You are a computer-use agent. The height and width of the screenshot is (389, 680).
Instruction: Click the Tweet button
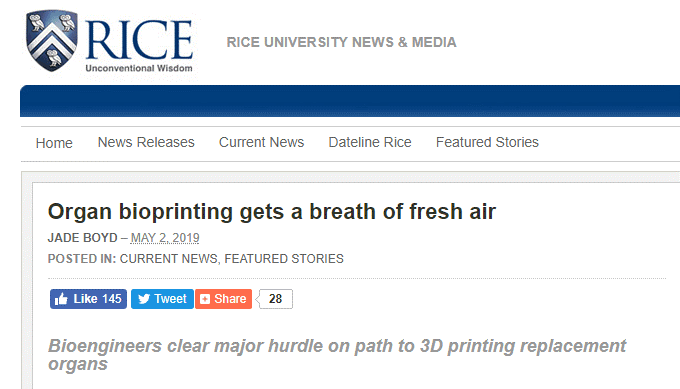coord(162,299)
